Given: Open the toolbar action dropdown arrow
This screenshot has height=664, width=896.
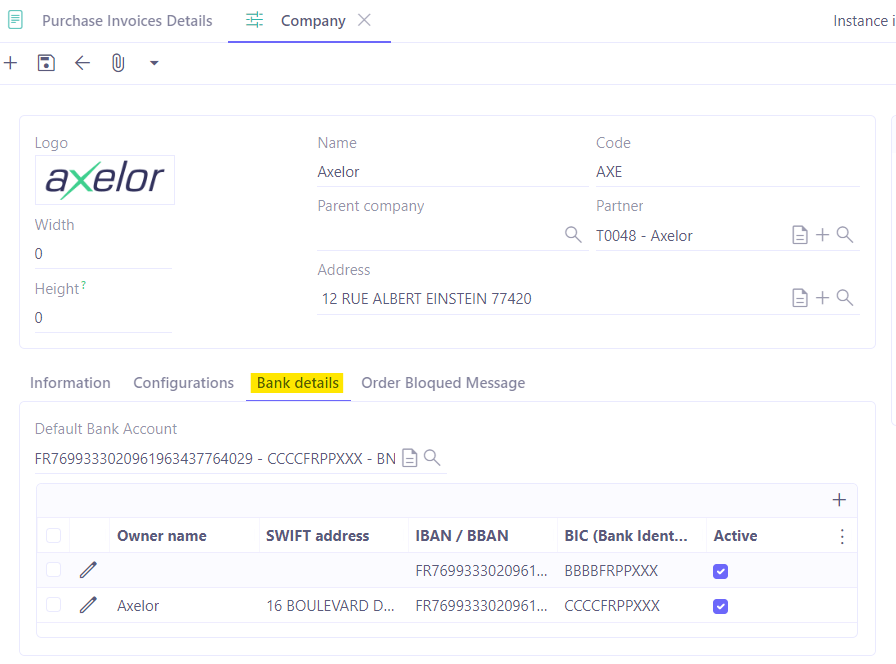Looking at the screenshot, I should (x=154, y=62).
